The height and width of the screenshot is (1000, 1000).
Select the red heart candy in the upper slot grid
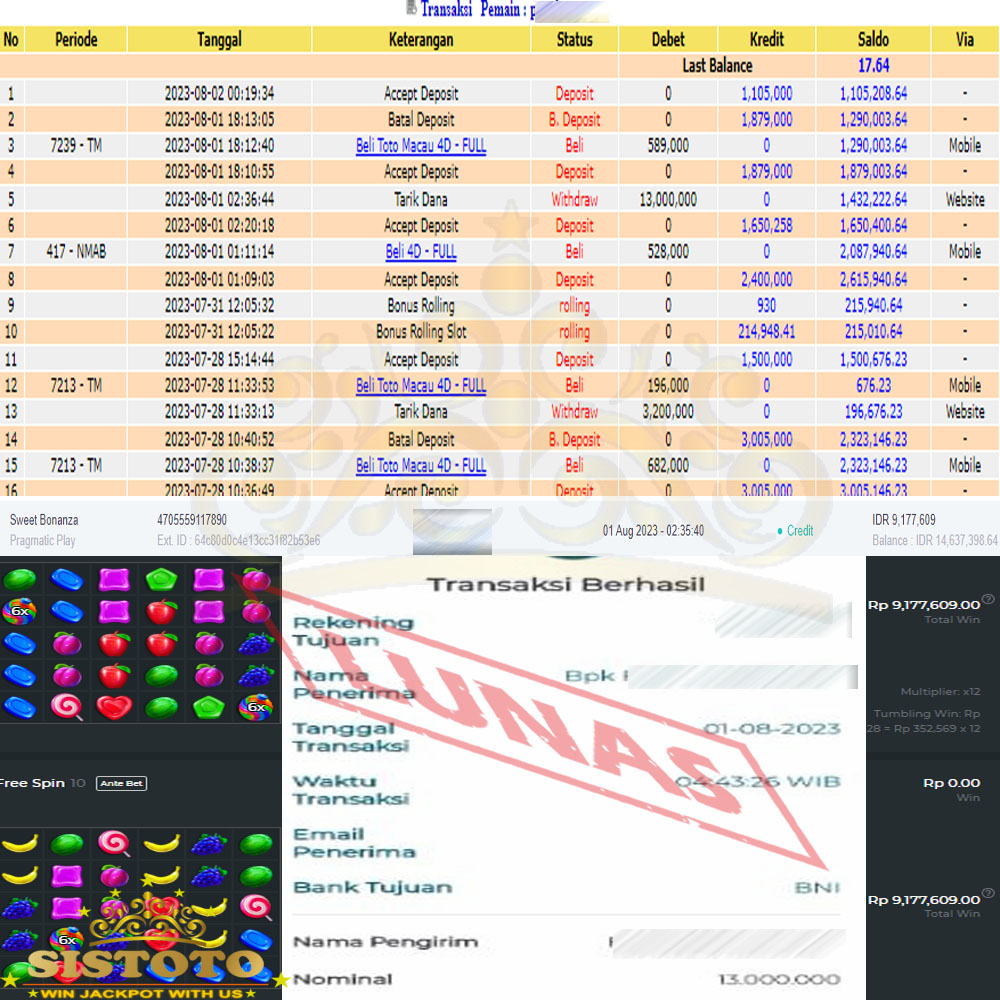point(114,707)
